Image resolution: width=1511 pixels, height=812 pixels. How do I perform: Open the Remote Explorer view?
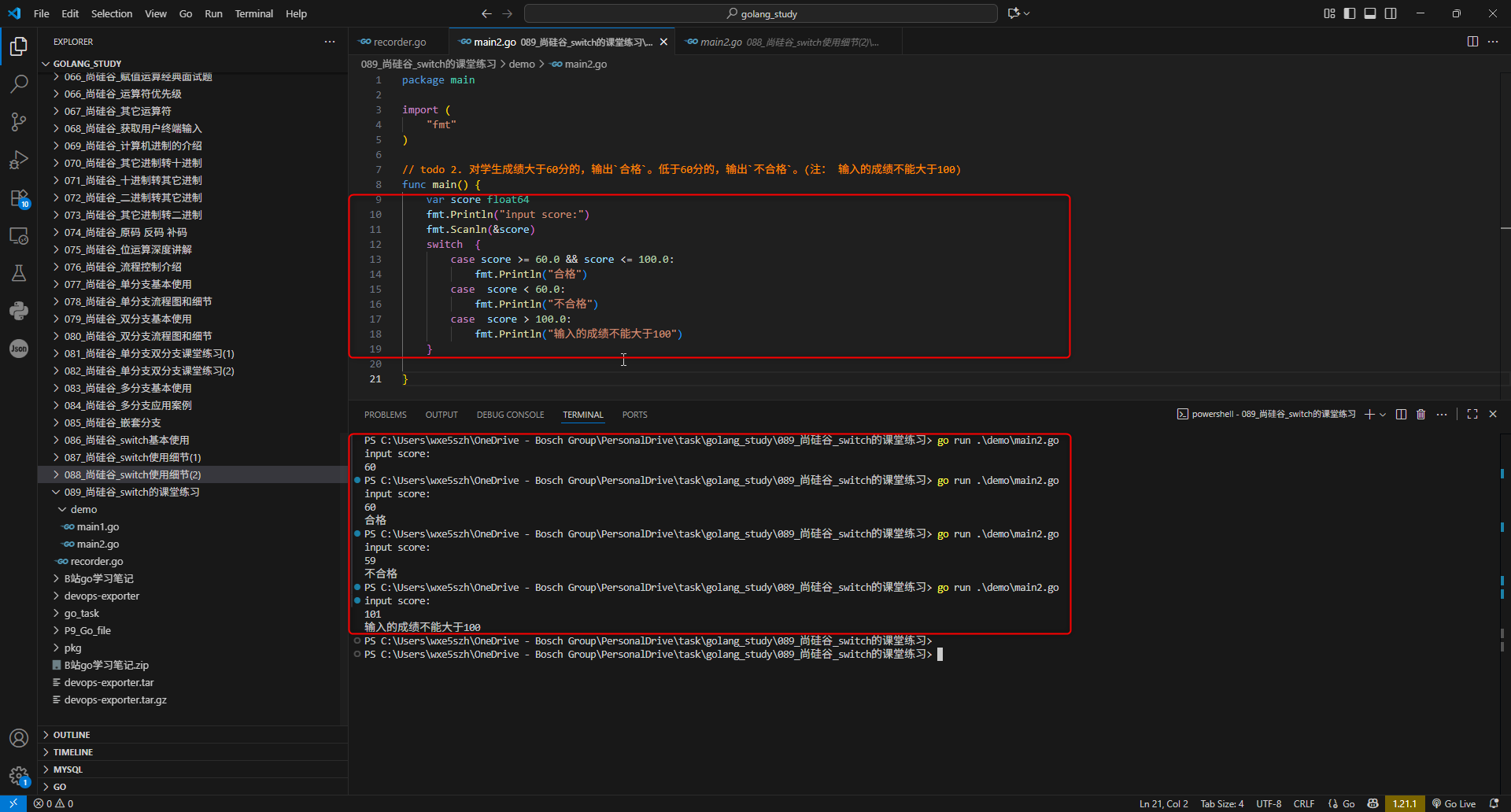[x=19, y=235]
